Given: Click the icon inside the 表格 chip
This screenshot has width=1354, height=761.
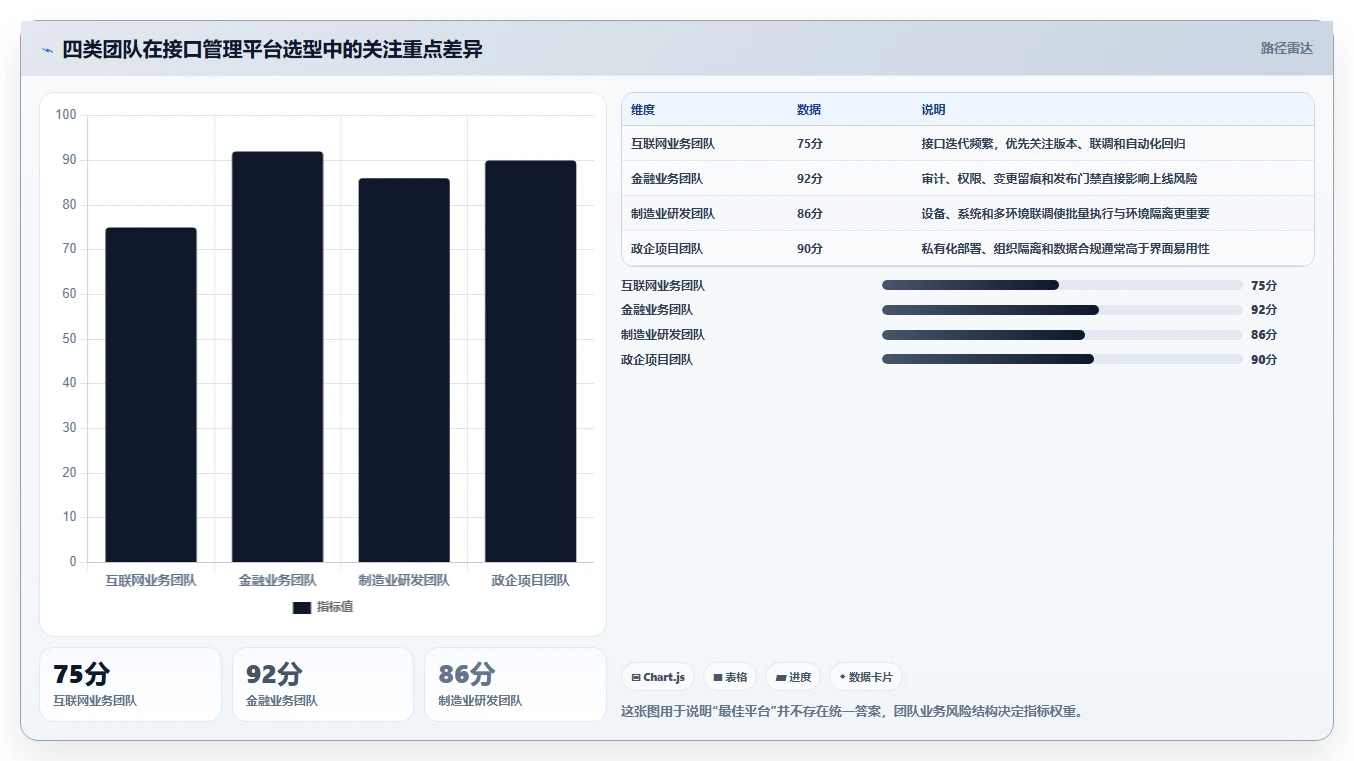Looking at the screenshot, I should [x=718, y=677].
